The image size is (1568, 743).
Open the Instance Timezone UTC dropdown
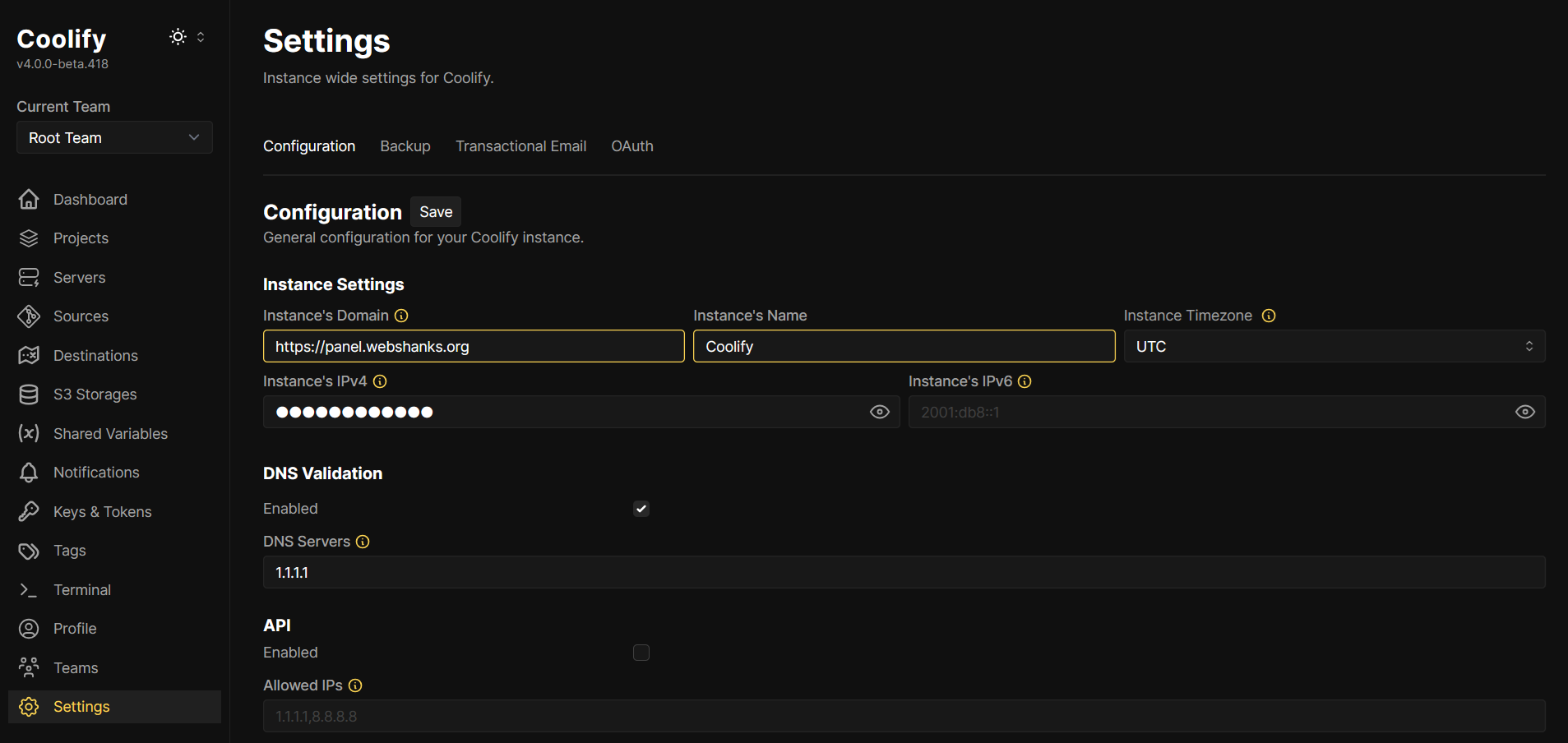[1334, 346]
